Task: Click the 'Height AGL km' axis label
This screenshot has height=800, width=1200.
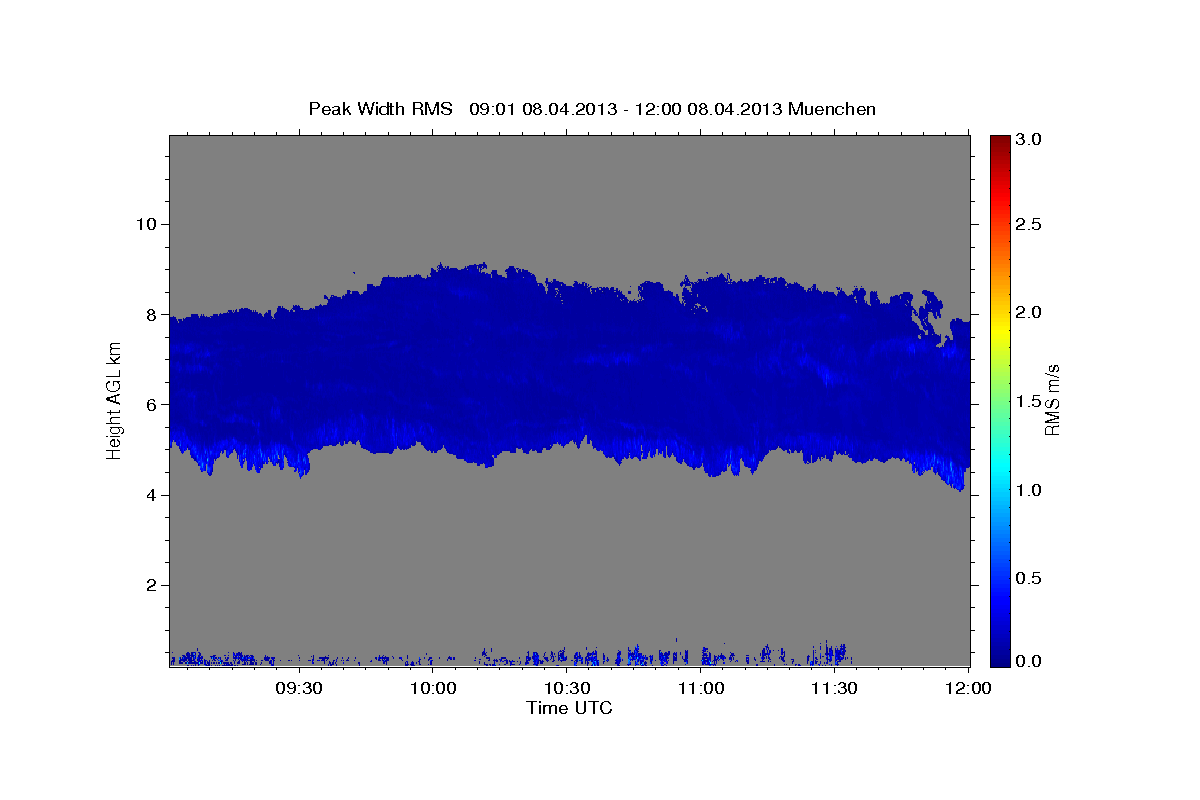Action: [114, 400]
